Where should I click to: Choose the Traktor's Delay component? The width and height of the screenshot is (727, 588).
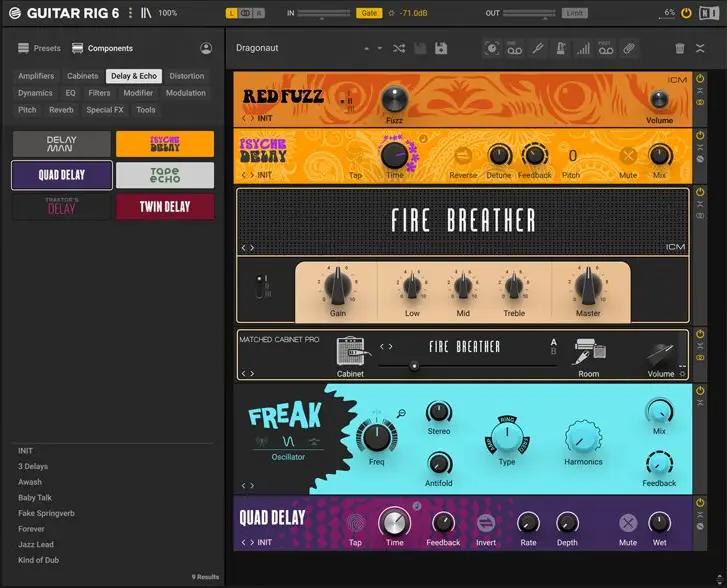coord(62,206)
